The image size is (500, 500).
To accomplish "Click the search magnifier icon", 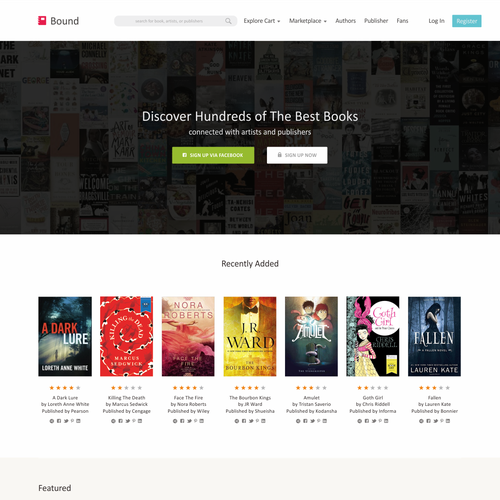I will (228, 21).
